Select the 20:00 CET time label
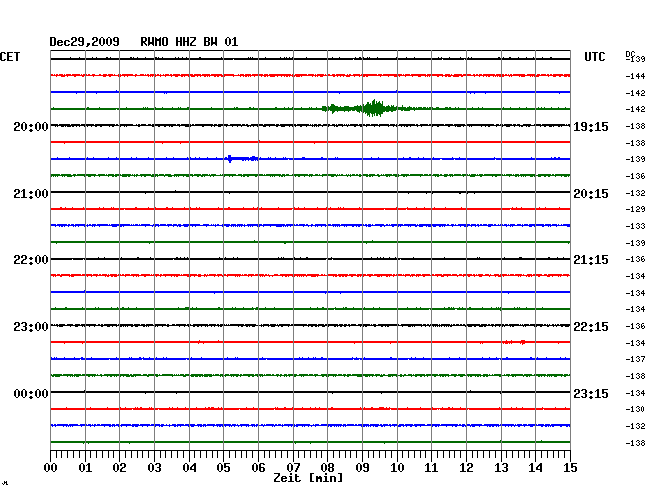This screenshot has width=650, height=494. (x=31, y=126)
